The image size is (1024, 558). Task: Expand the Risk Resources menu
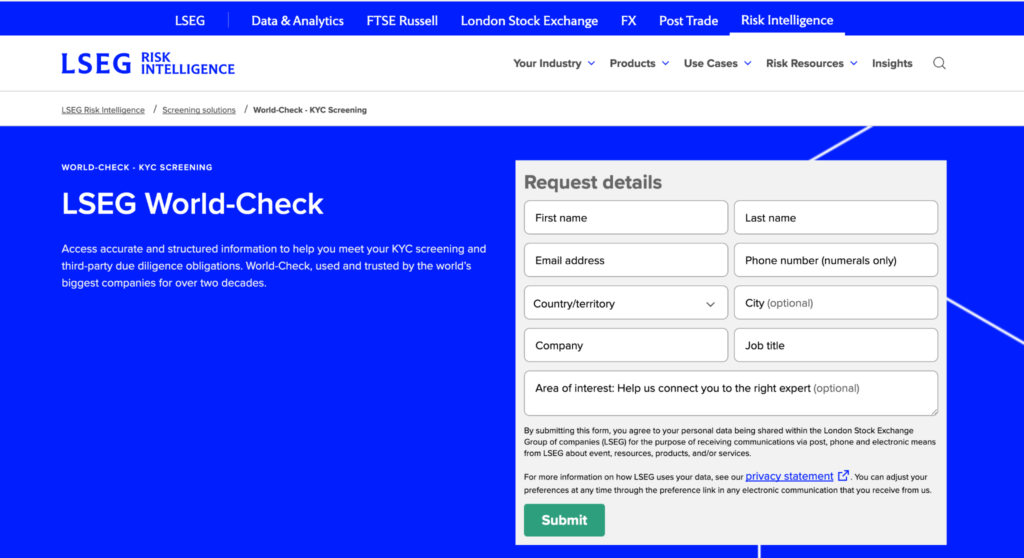(812, 63)
